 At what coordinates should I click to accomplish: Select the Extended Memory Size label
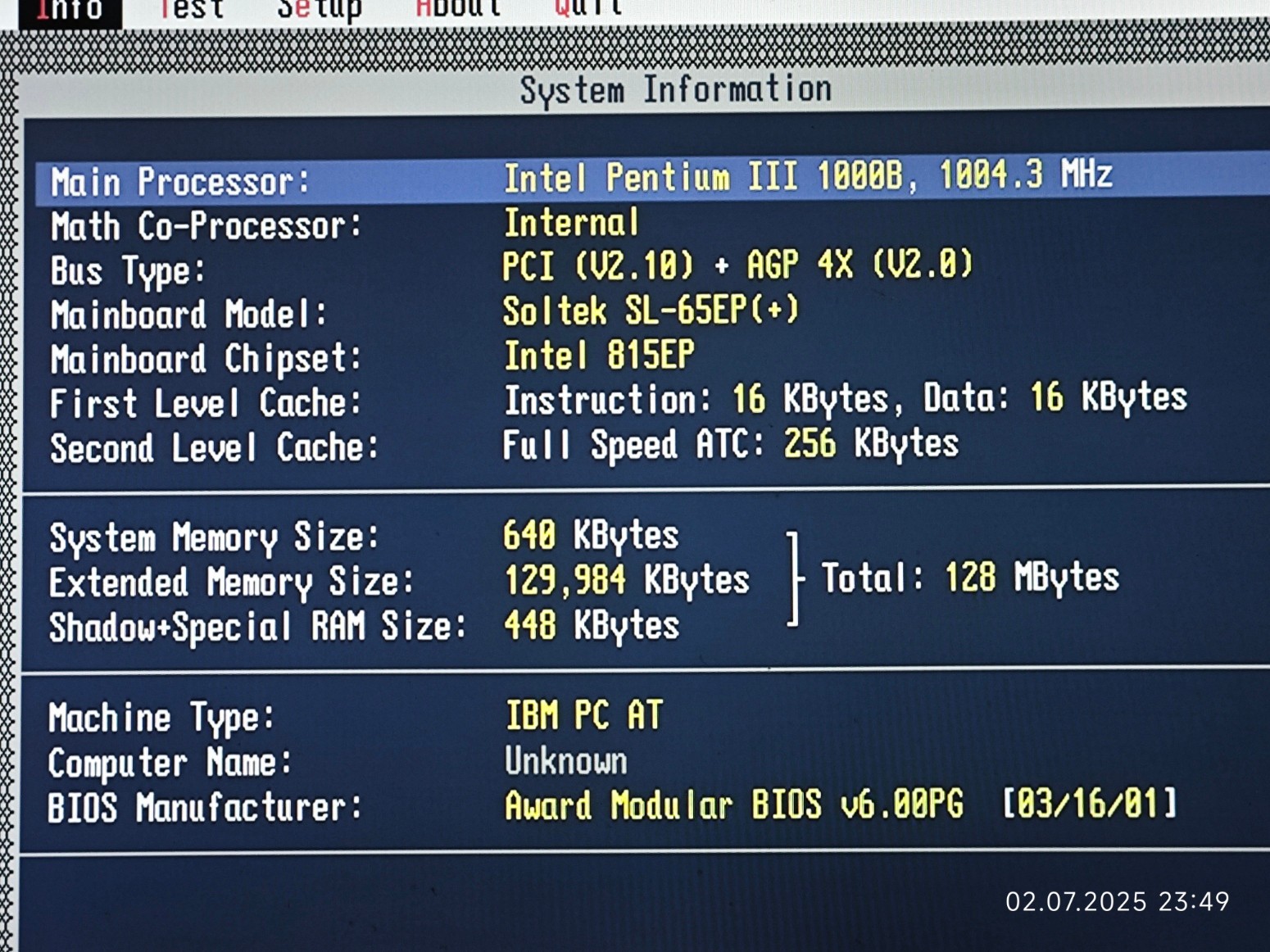(232, 583)
